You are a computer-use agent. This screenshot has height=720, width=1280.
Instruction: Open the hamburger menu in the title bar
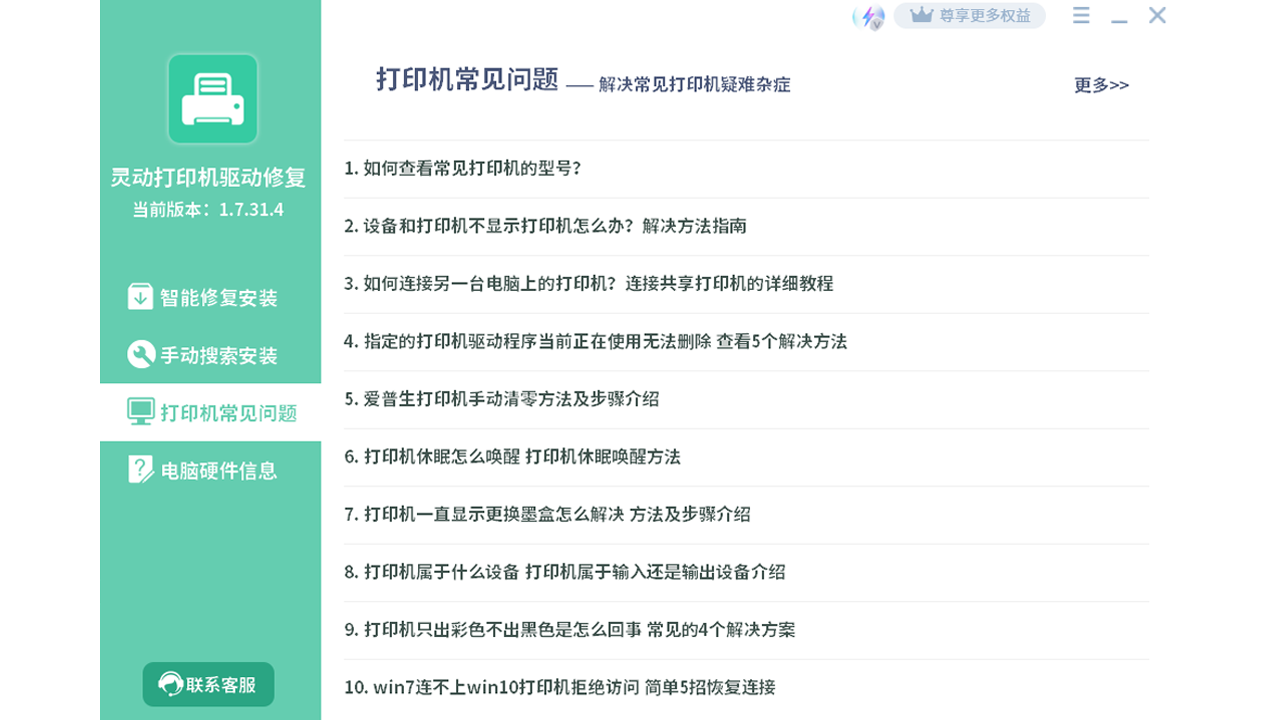(x=1081, y=16)
